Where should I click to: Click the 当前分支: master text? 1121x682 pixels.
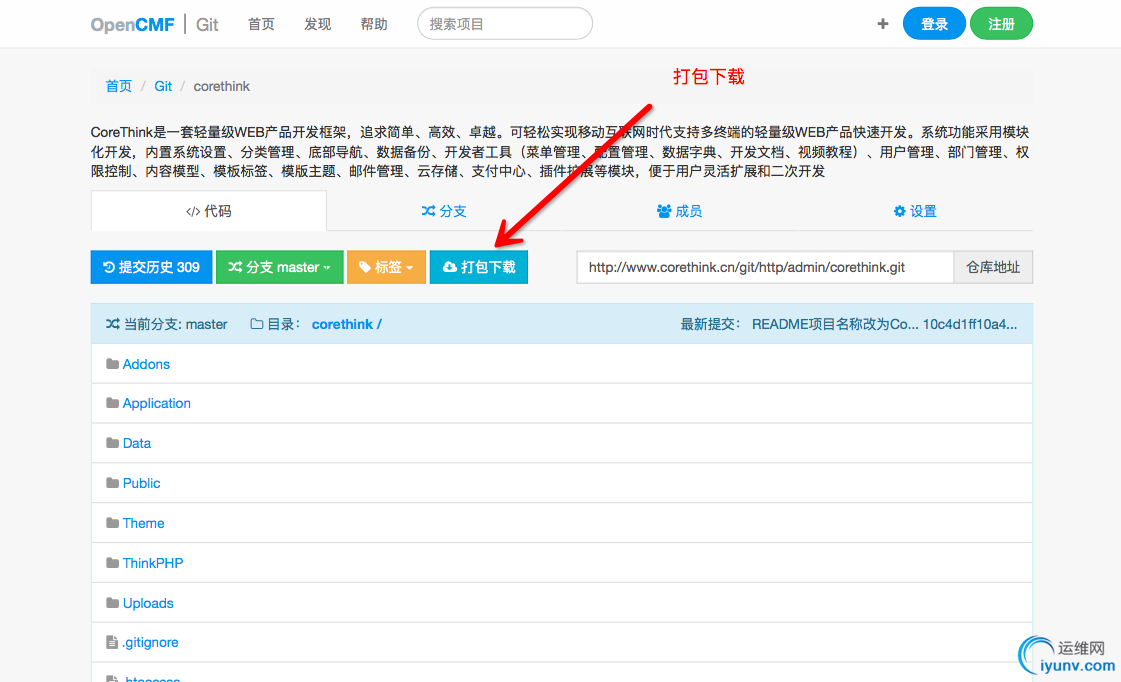coord(175,325)
